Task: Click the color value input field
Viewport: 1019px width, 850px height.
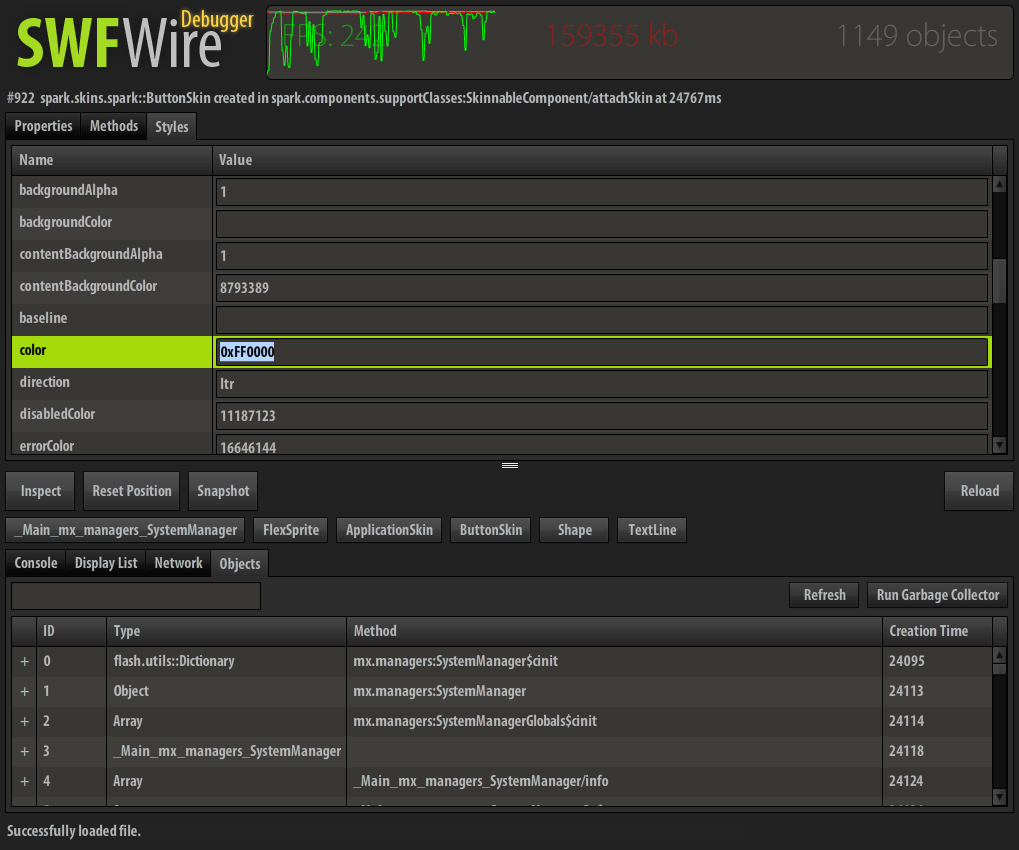Action: [602, 352]
